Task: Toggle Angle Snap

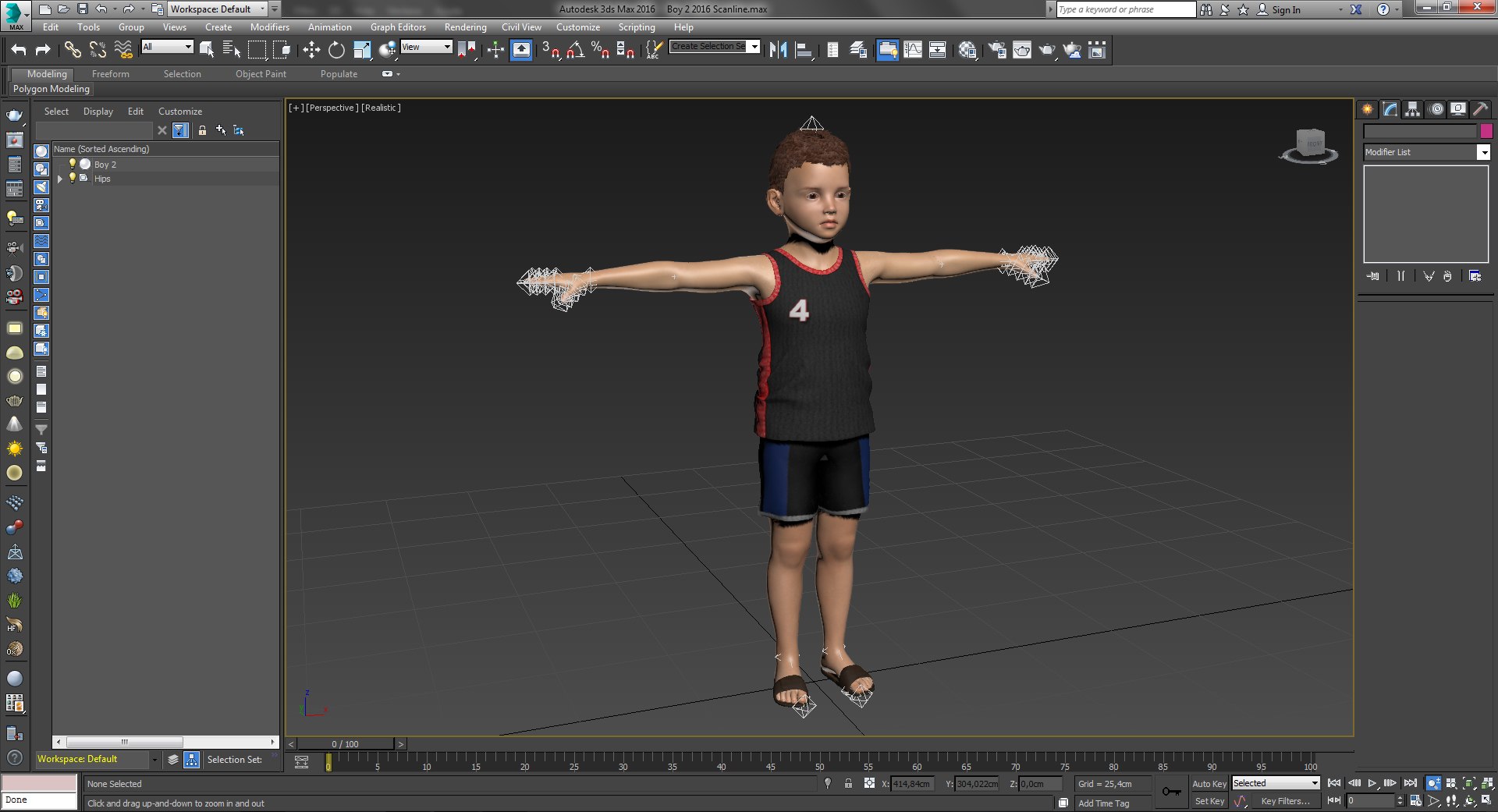Action: pos(576,50)
